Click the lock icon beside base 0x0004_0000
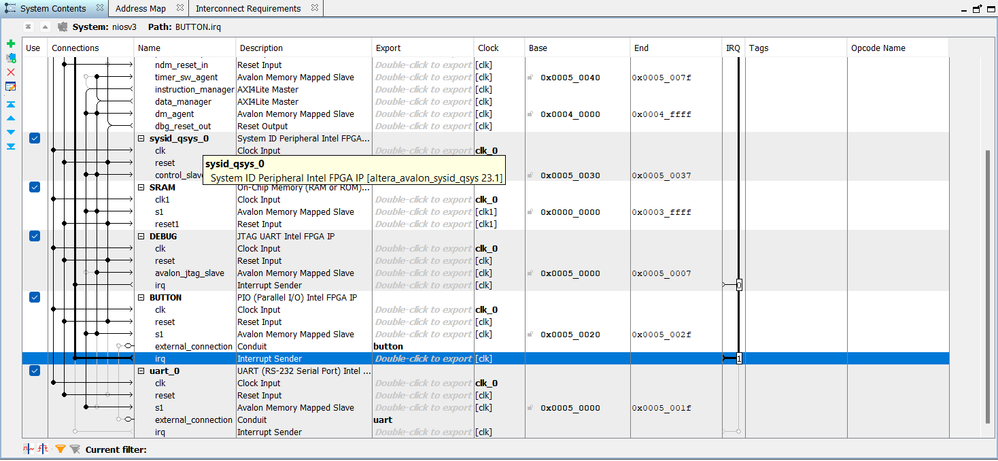The width and height of the screenshot is (998, 461). pyautogui.click(x=530, y=115)
